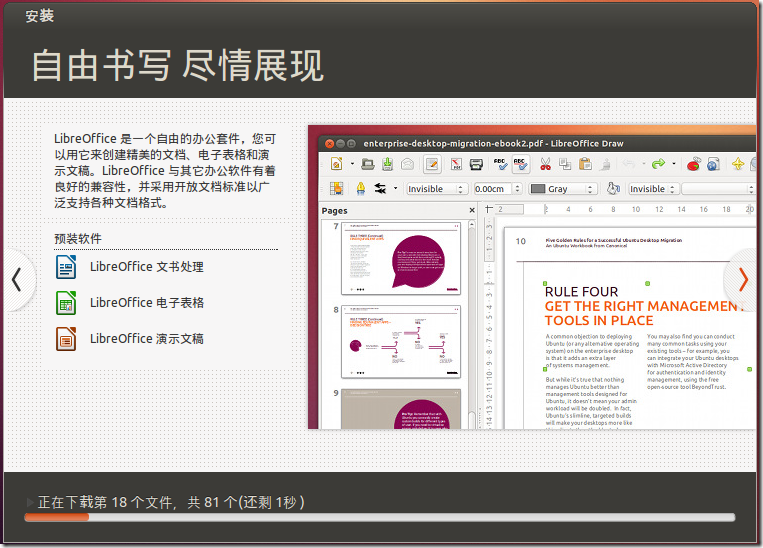763x548 pixels.
Task: Click the Print icon in Draw toolbar
Action: (x=476, y=164)
